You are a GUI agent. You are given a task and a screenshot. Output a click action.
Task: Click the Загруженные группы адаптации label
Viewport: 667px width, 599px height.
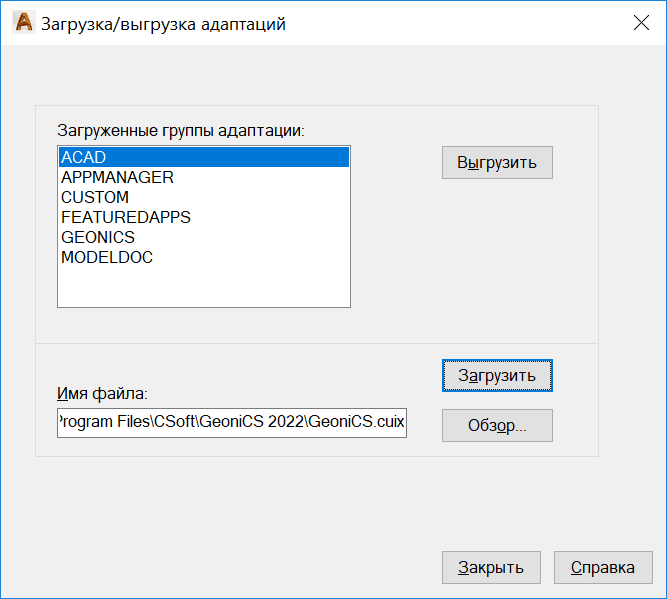[x=180, y=130]
